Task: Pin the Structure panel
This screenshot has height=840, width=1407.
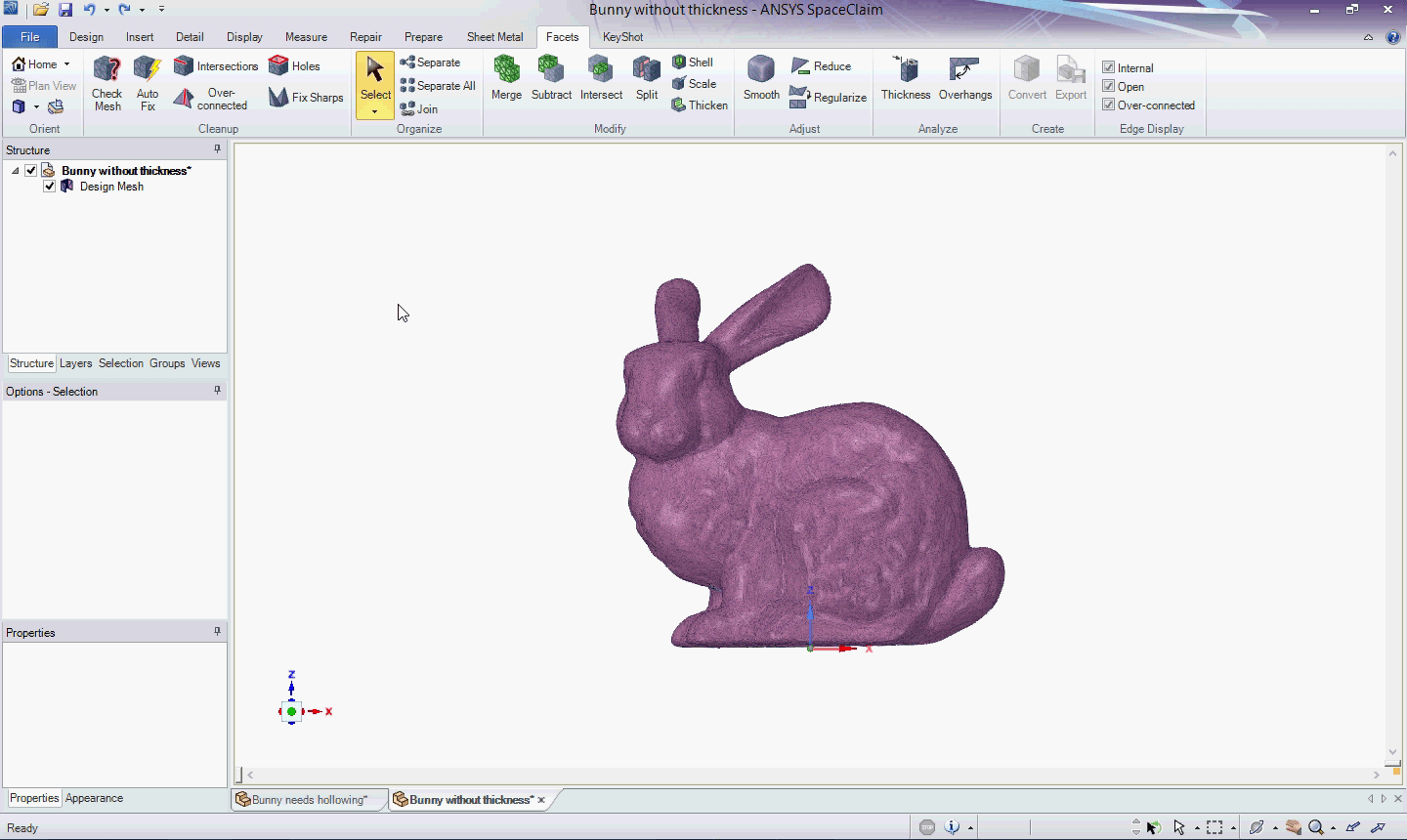Action: click(x=217, y=149)
